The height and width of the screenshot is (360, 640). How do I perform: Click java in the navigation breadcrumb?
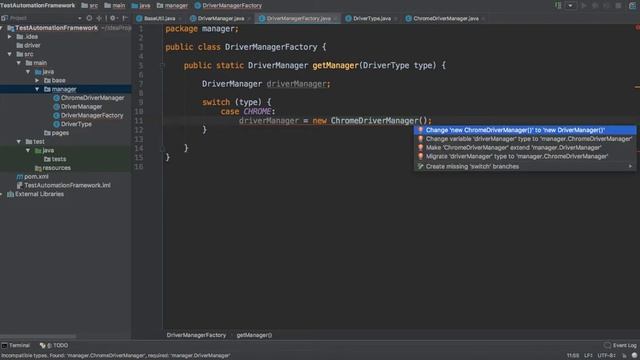[144, 5]
